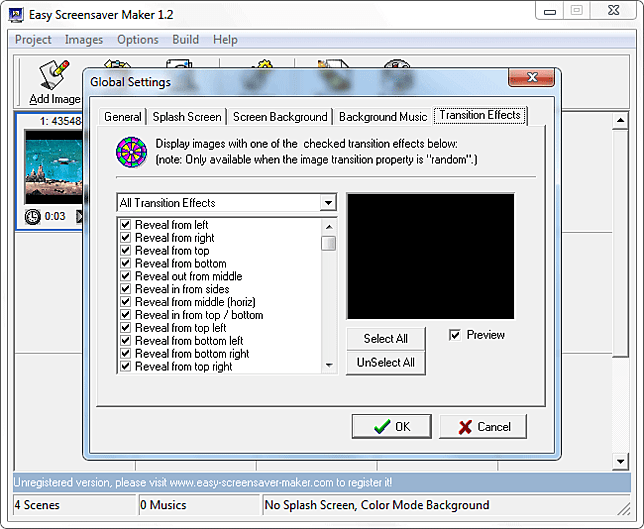Click the main window scroll up arrow
Image resolution: width=644 pixels, height=529 pixels.
(620, 120)
